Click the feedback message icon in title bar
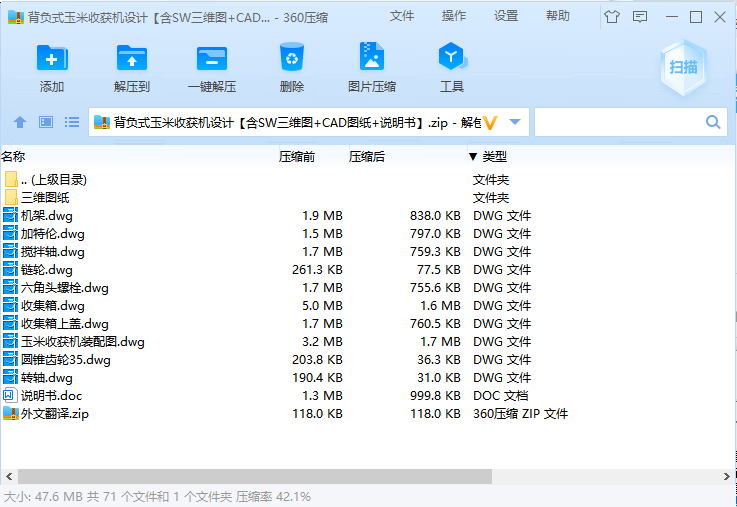 click(640, 17)
